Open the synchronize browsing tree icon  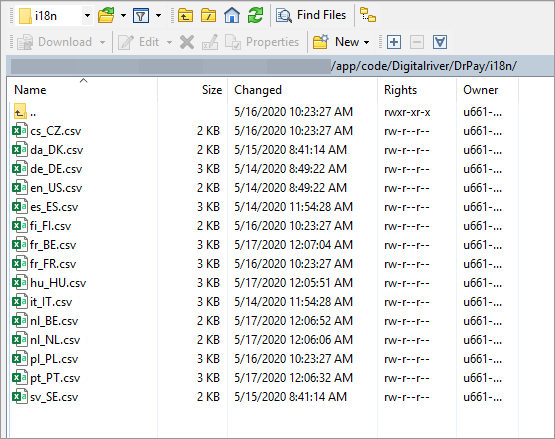pyautogui.click(x=368, y=16)
